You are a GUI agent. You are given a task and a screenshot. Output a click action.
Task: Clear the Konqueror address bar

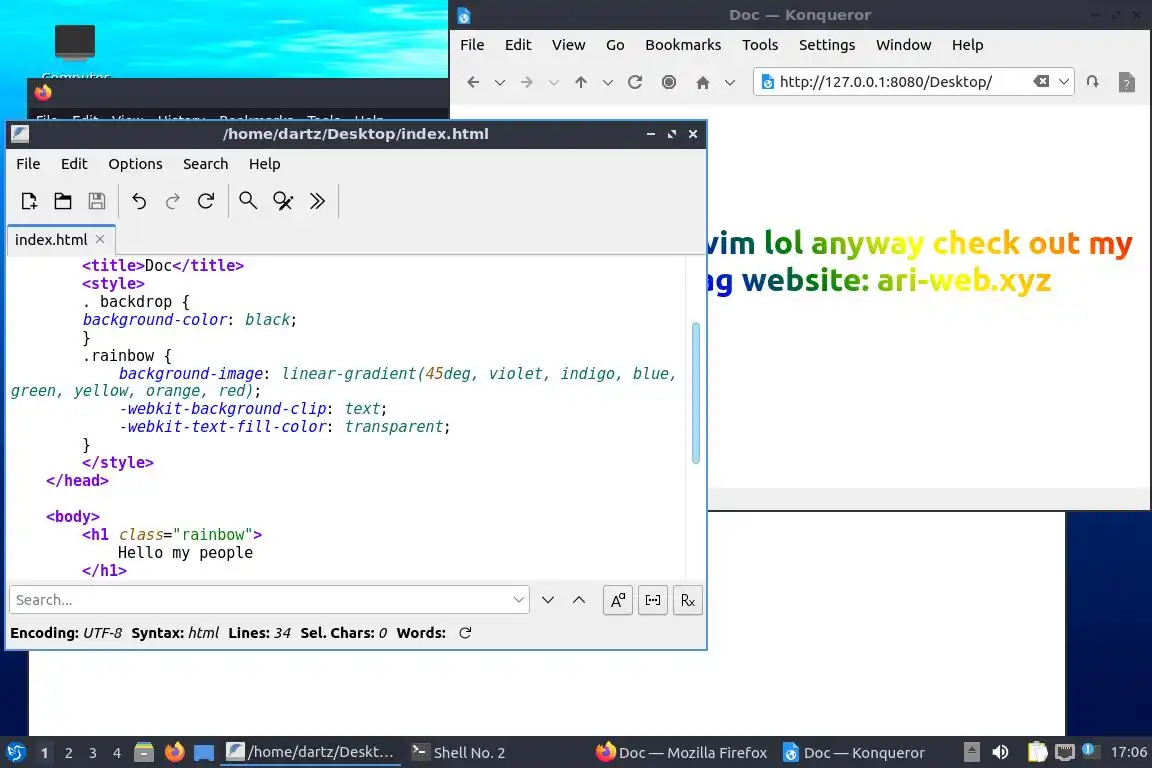pos(1041,82)
